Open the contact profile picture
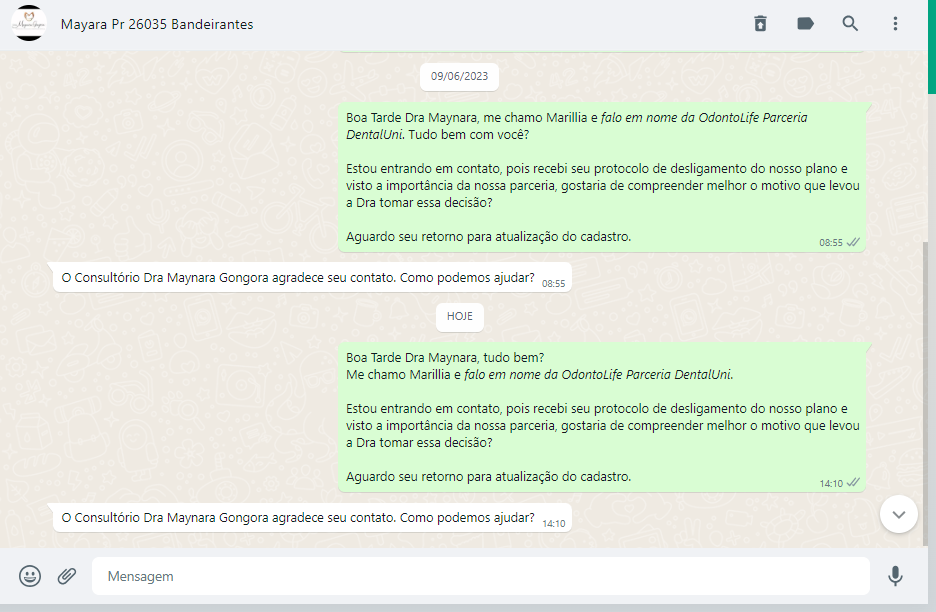936x612 pixels. pos(29,23)
